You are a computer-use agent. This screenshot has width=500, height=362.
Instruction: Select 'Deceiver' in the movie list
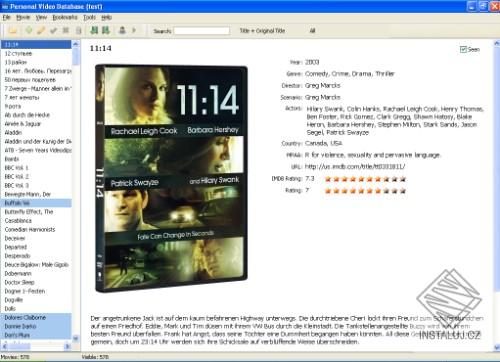tap(36, 238)
